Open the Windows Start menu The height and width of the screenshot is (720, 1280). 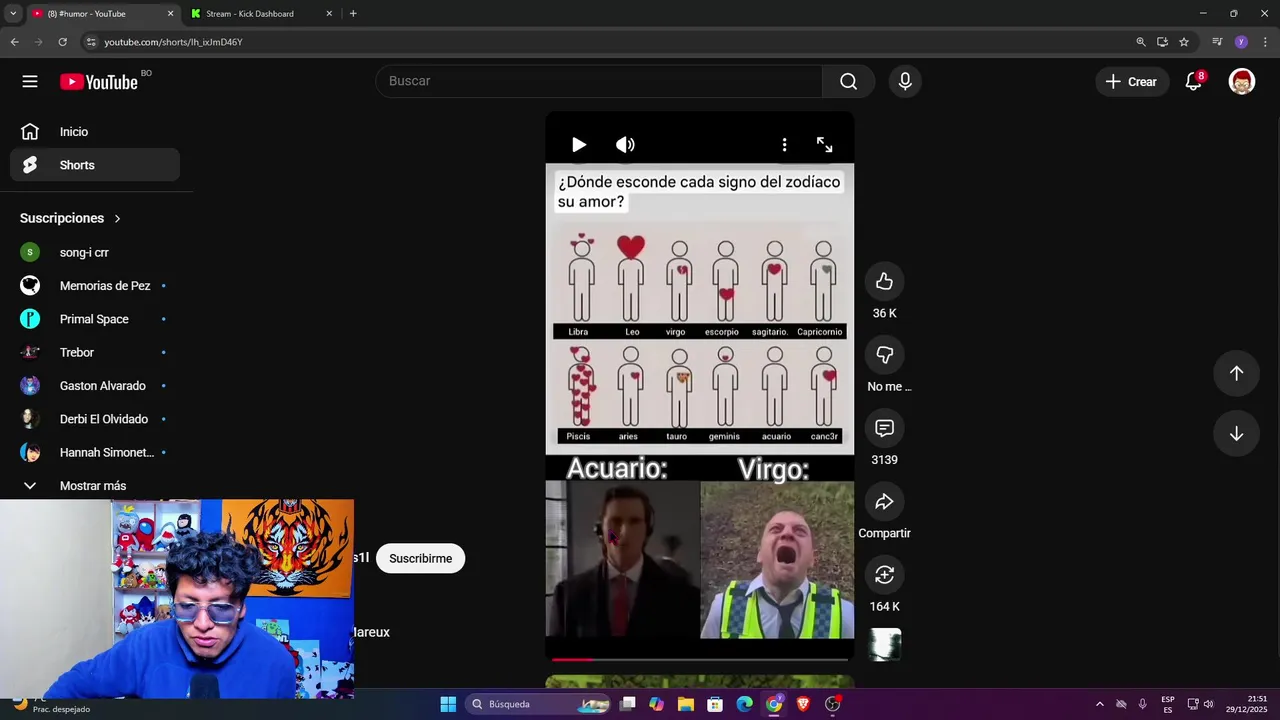448,704
